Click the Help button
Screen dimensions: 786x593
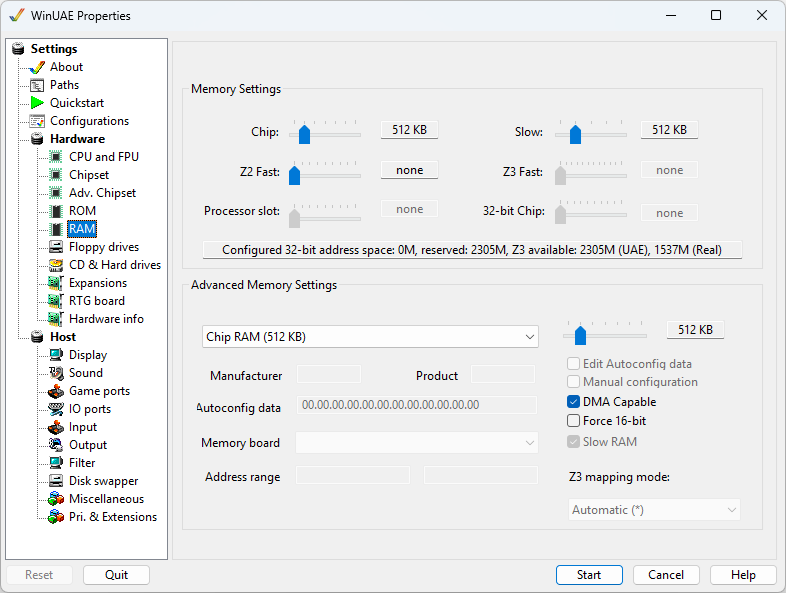(x=743, y=575)
